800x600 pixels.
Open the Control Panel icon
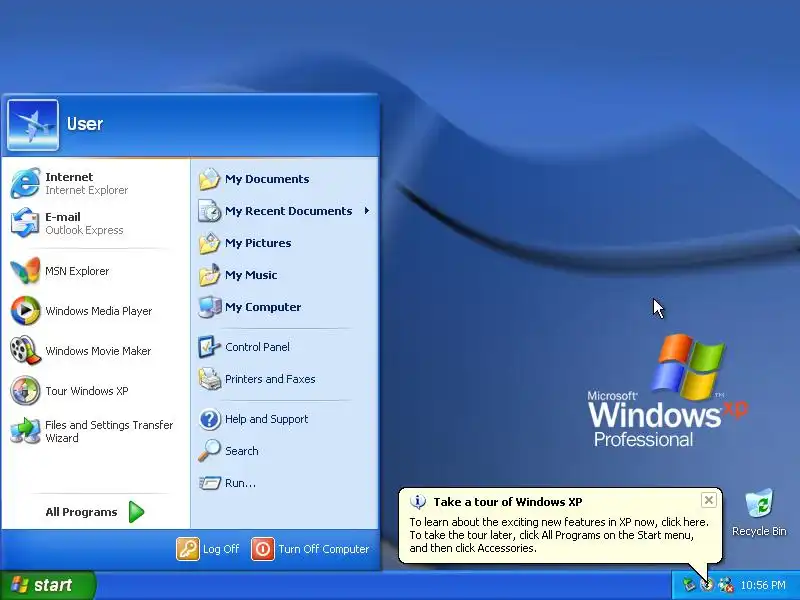pos(209,347)
